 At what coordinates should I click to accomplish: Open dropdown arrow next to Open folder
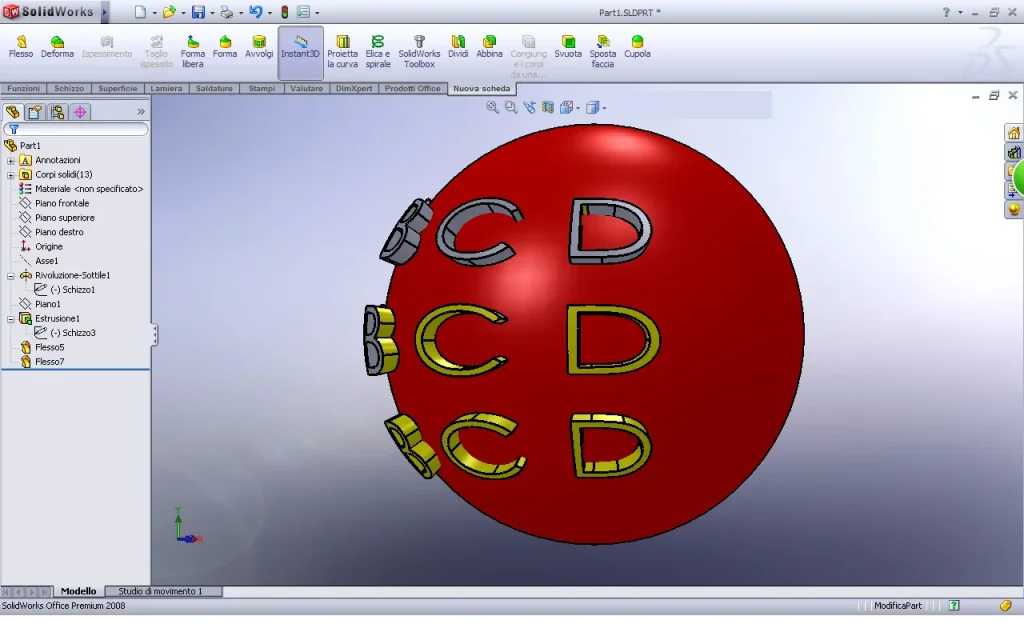pos(184,12)
